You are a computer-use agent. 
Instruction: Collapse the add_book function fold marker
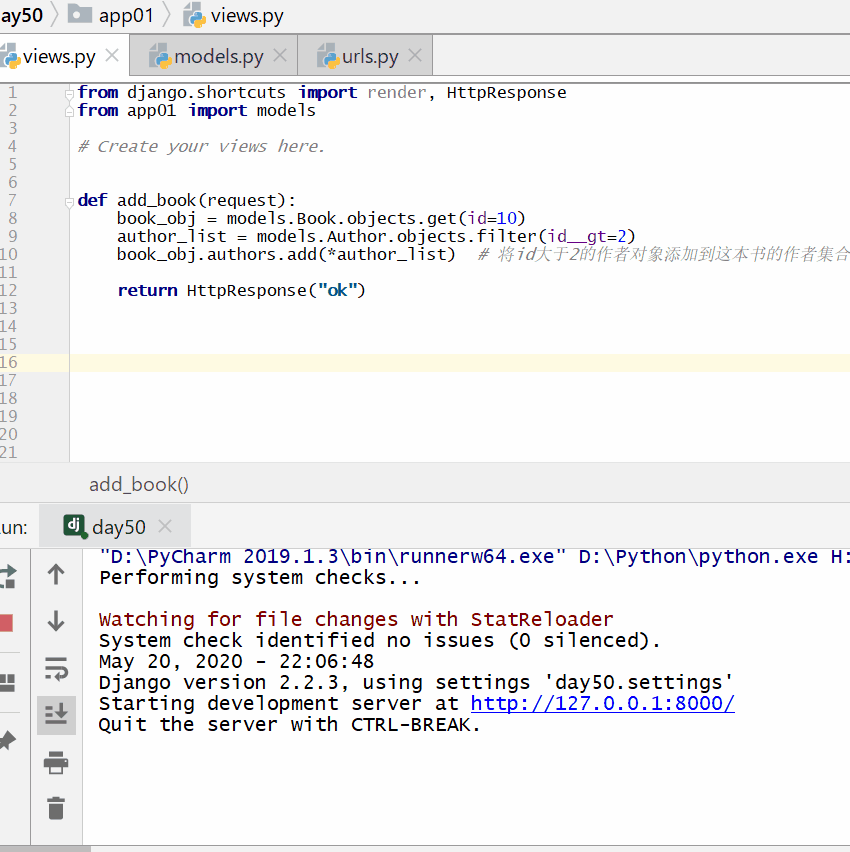pos(71,200)
